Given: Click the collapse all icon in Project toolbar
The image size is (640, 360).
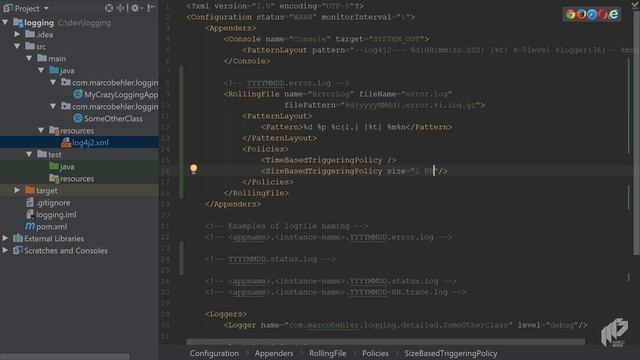Looking at the screenshot, I should pyautogui.click(x=121, y=8).
